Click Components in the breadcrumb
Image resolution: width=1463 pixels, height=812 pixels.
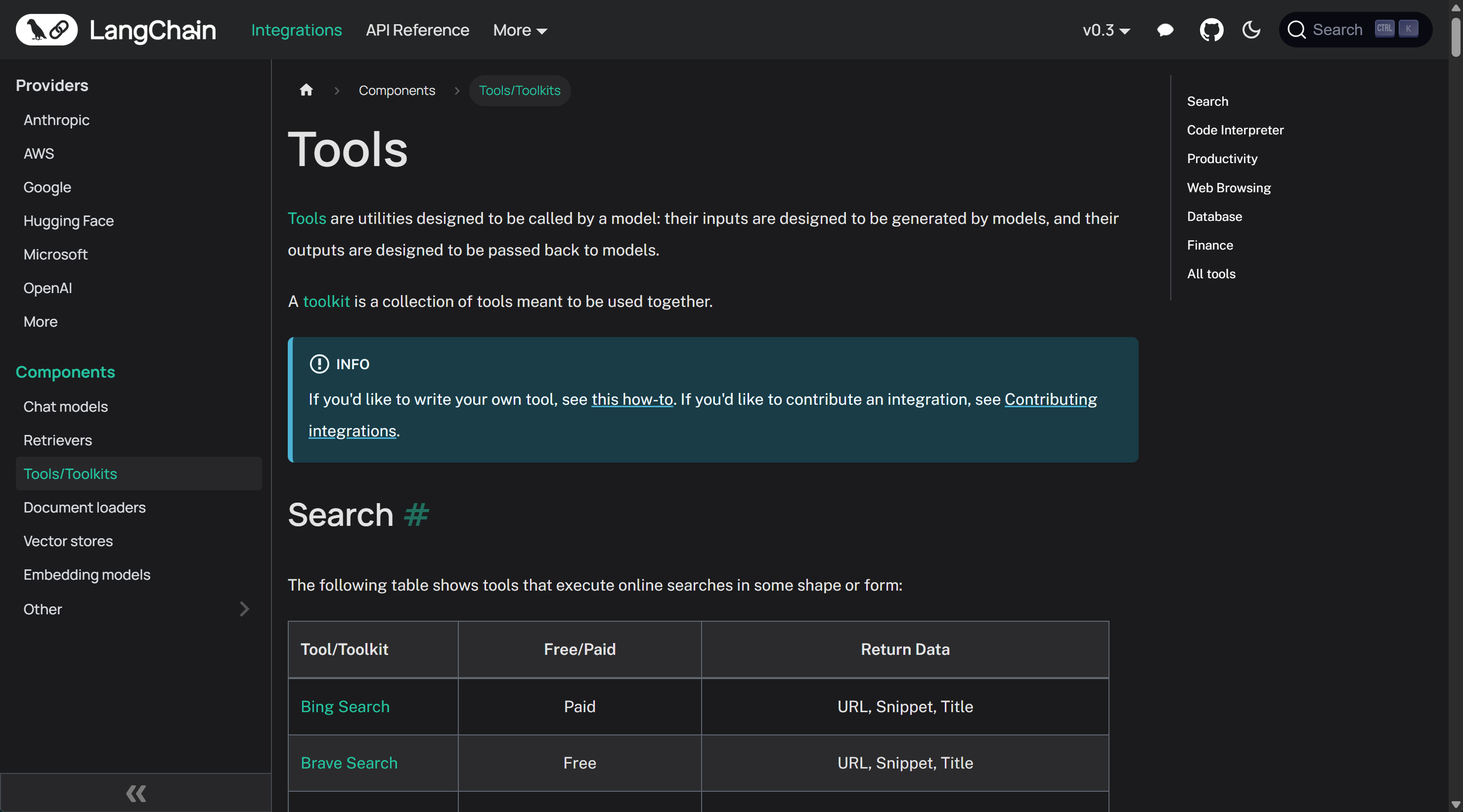tap(397, 90)
